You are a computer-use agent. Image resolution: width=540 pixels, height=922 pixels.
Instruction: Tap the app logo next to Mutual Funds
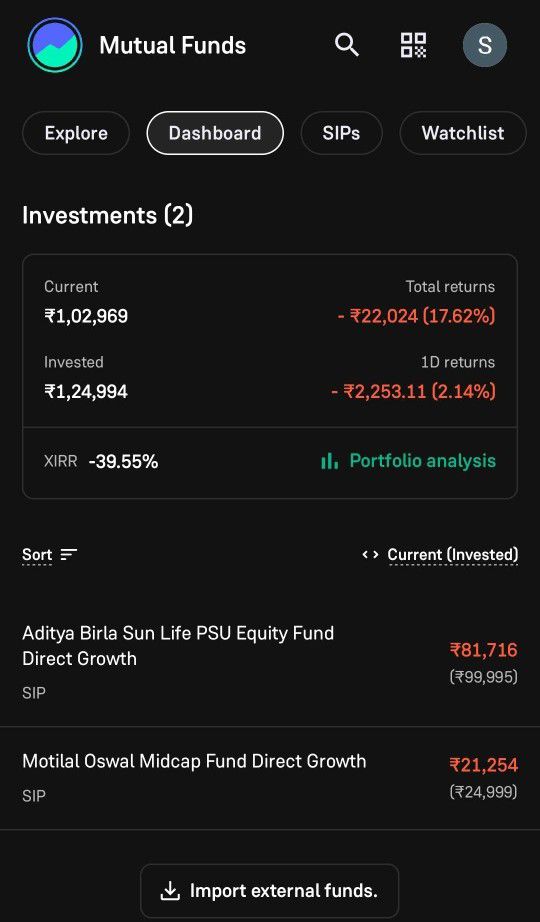[x=55, y=45]
